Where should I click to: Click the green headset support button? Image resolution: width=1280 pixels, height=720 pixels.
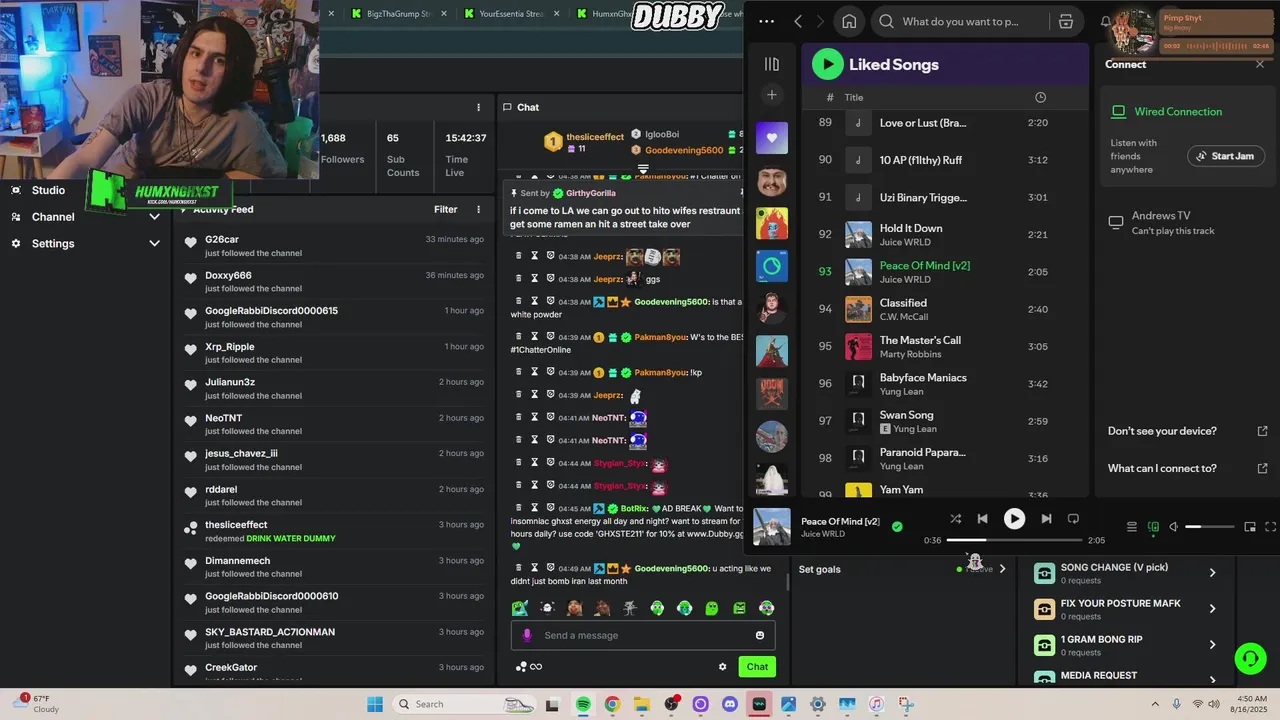[1250, 658]
